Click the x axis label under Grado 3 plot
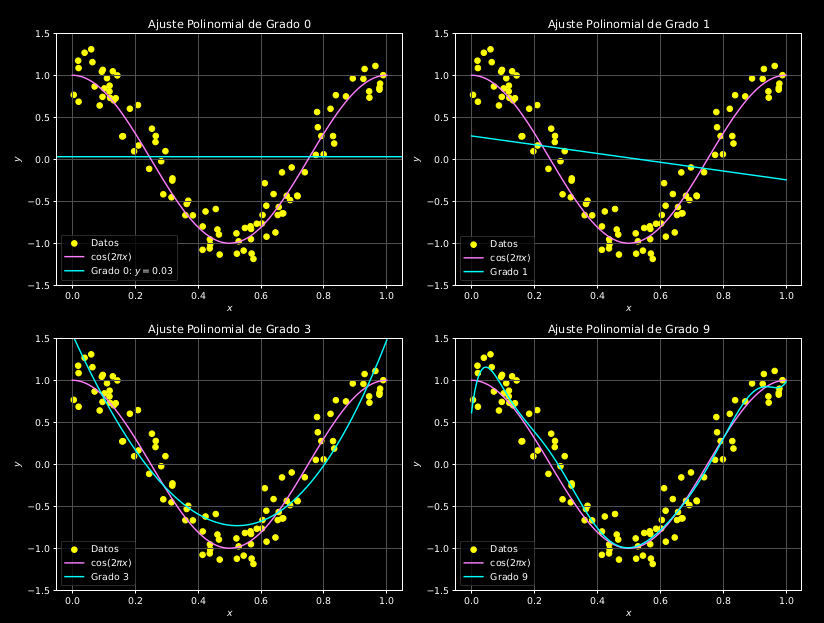 point(229,612)
